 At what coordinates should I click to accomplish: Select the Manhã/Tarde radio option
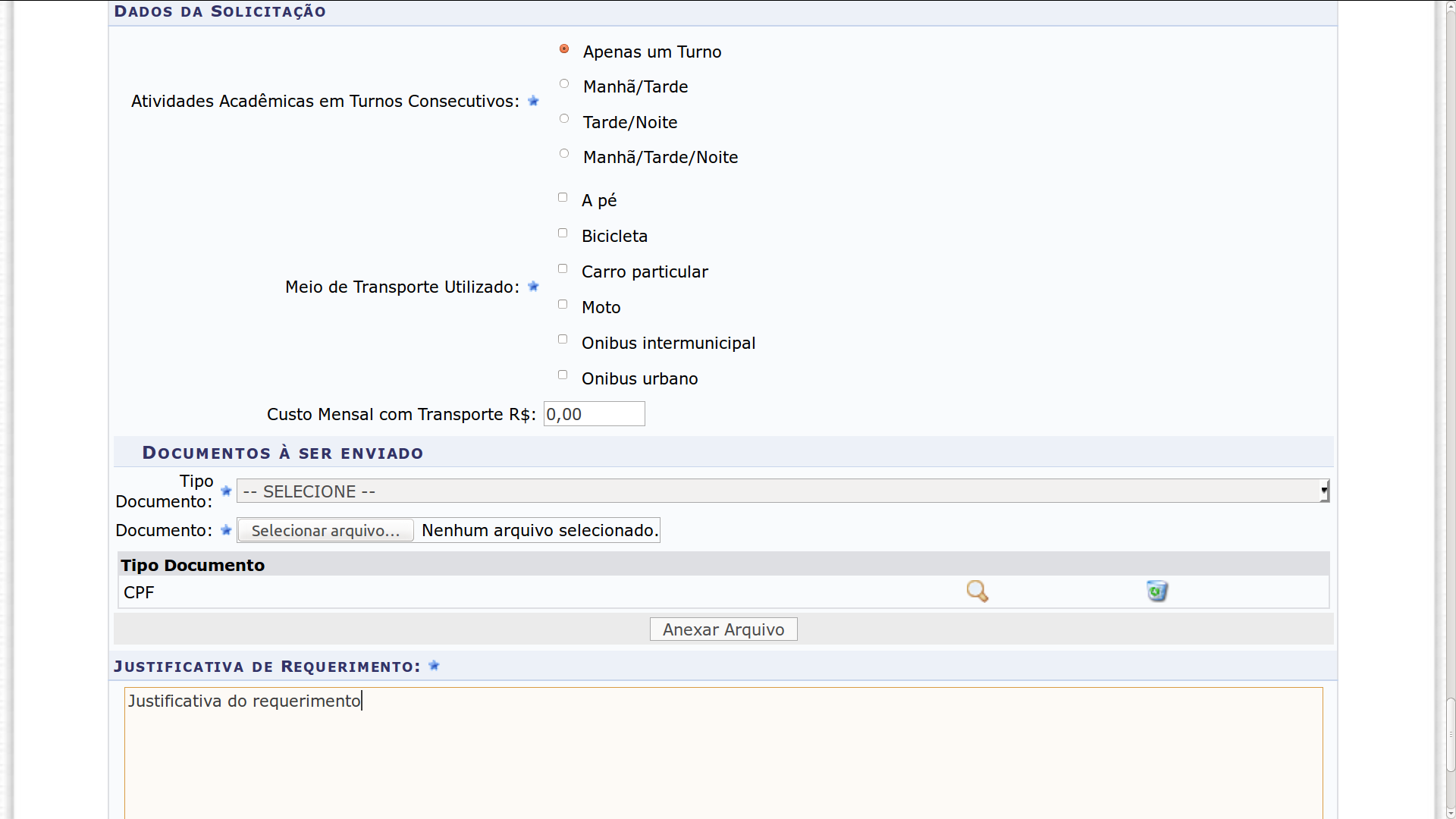click(x=564, y=84)
